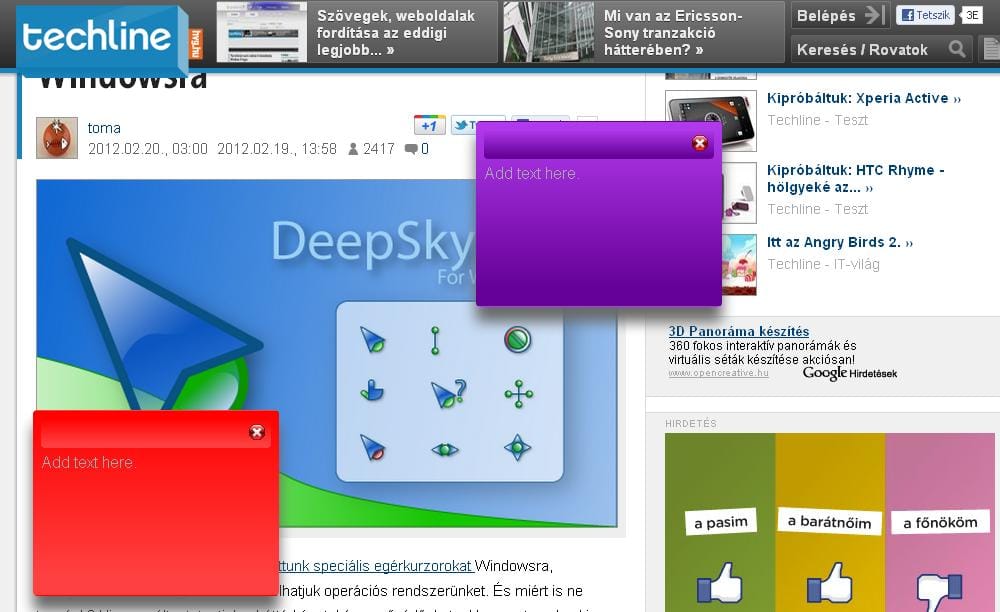
Task: Click Google Hirdetések label
Action: [x=849, y=374]
